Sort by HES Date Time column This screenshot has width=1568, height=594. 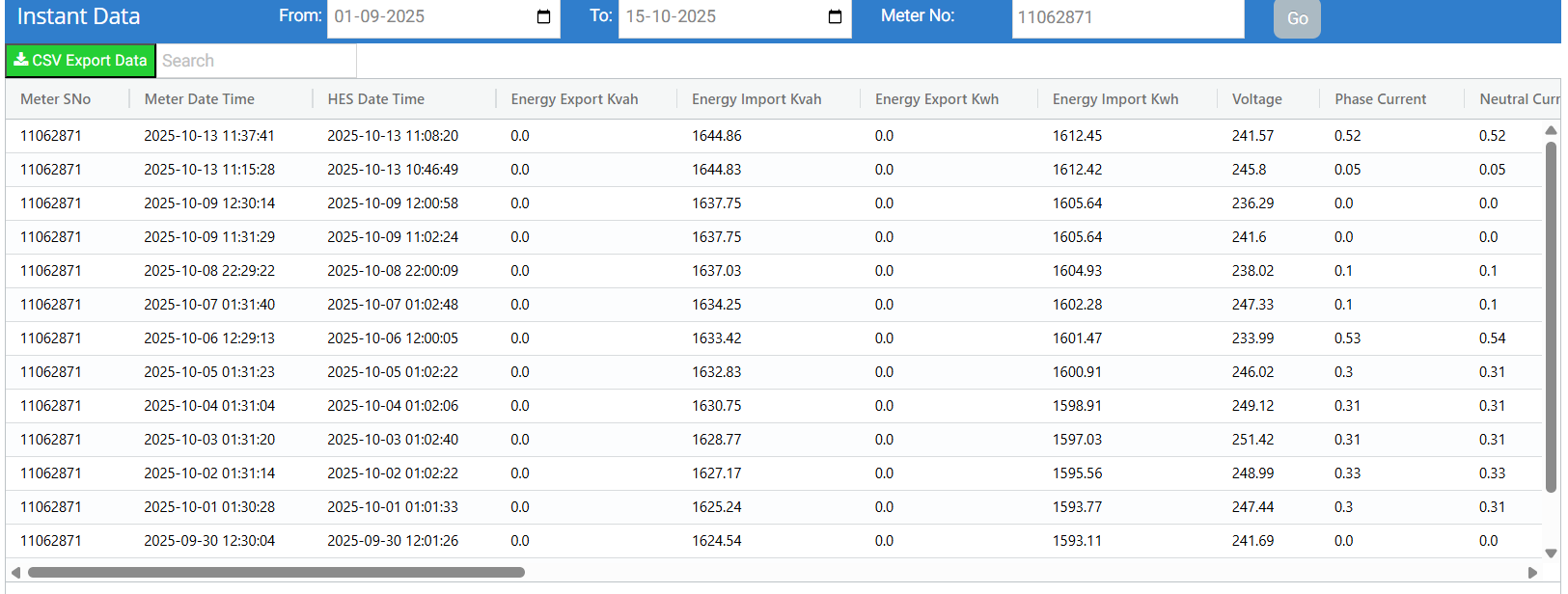coord(376,99)
